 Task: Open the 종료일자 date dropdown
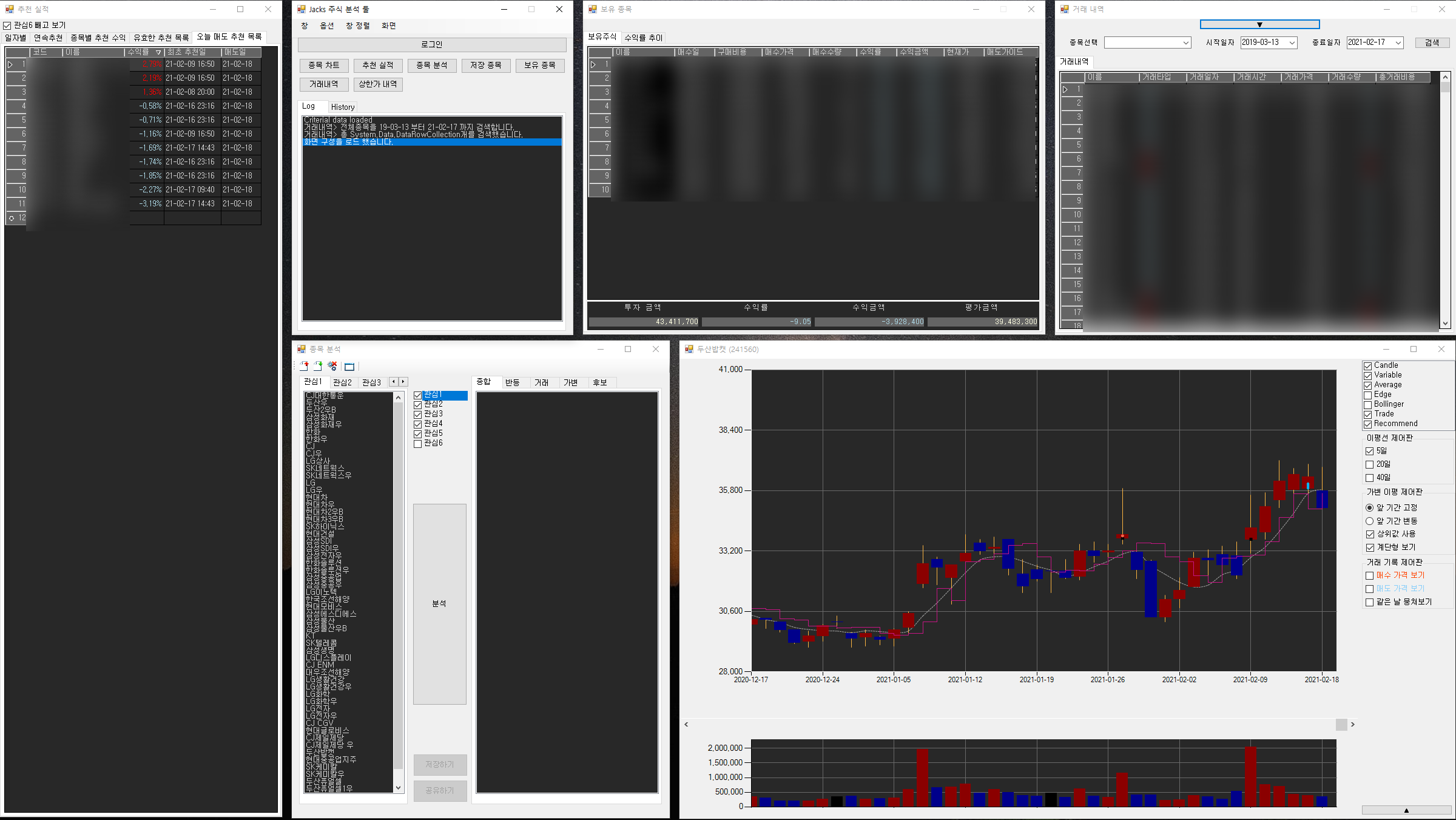(1398, 42)
